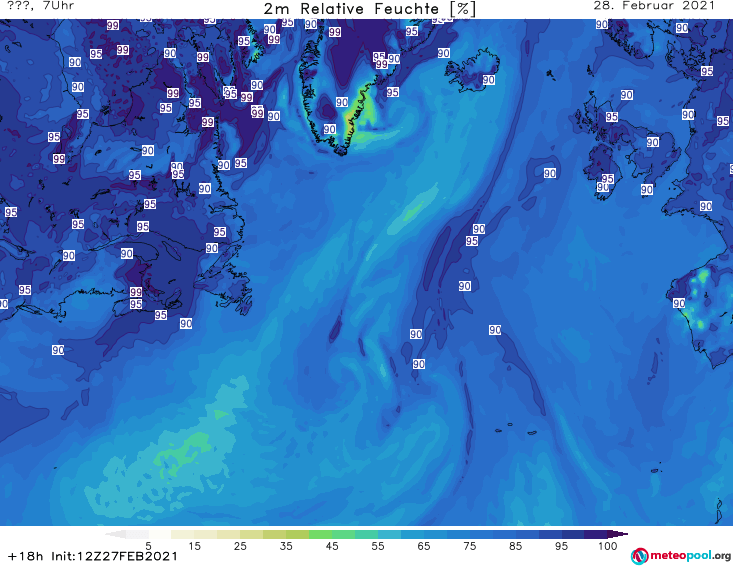Click legend value "95" on the color scale
733x566 pixels.
click(x=561, y=546)
